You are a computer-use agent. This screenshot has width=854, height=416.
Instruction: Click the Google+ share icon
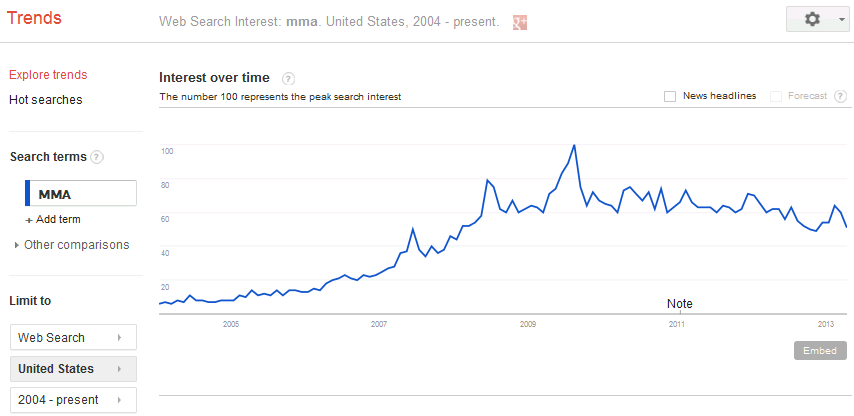pos(519,22)
